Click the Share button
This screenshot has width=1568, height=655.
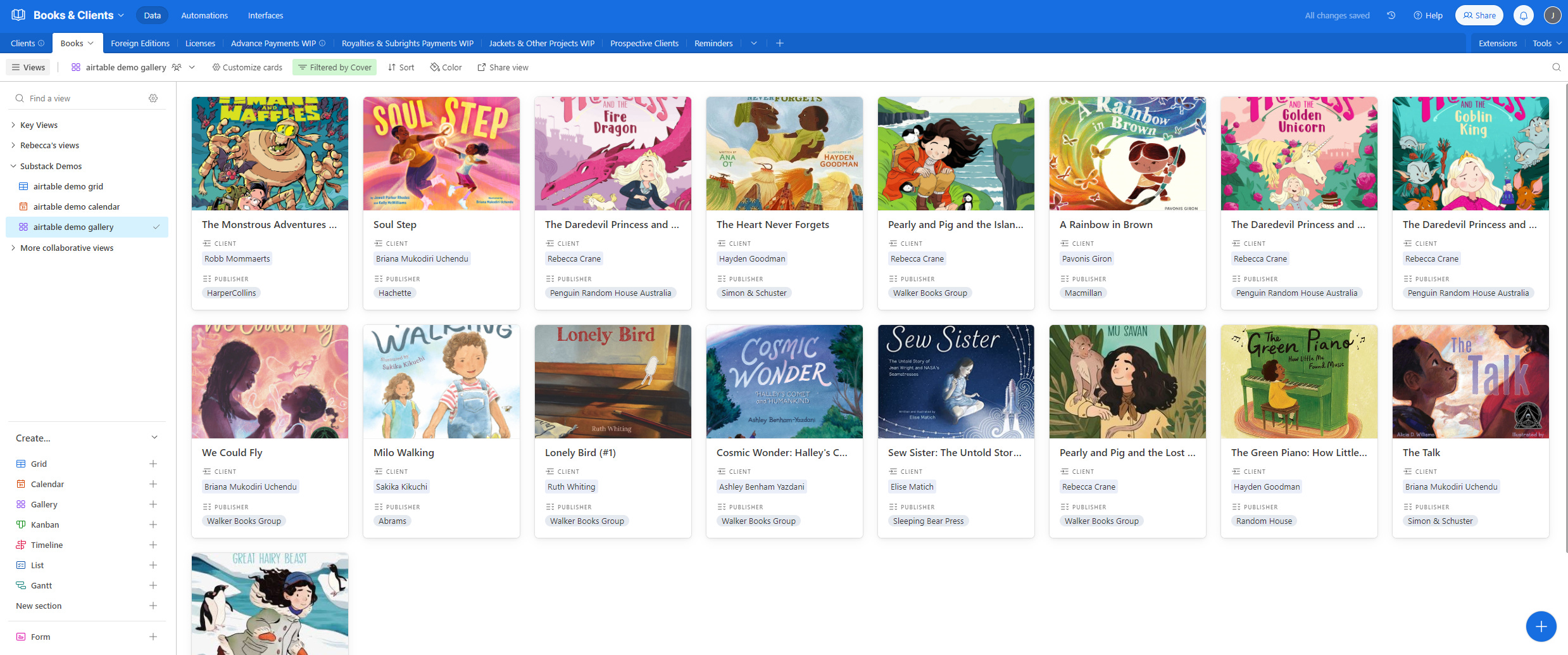1479,15
